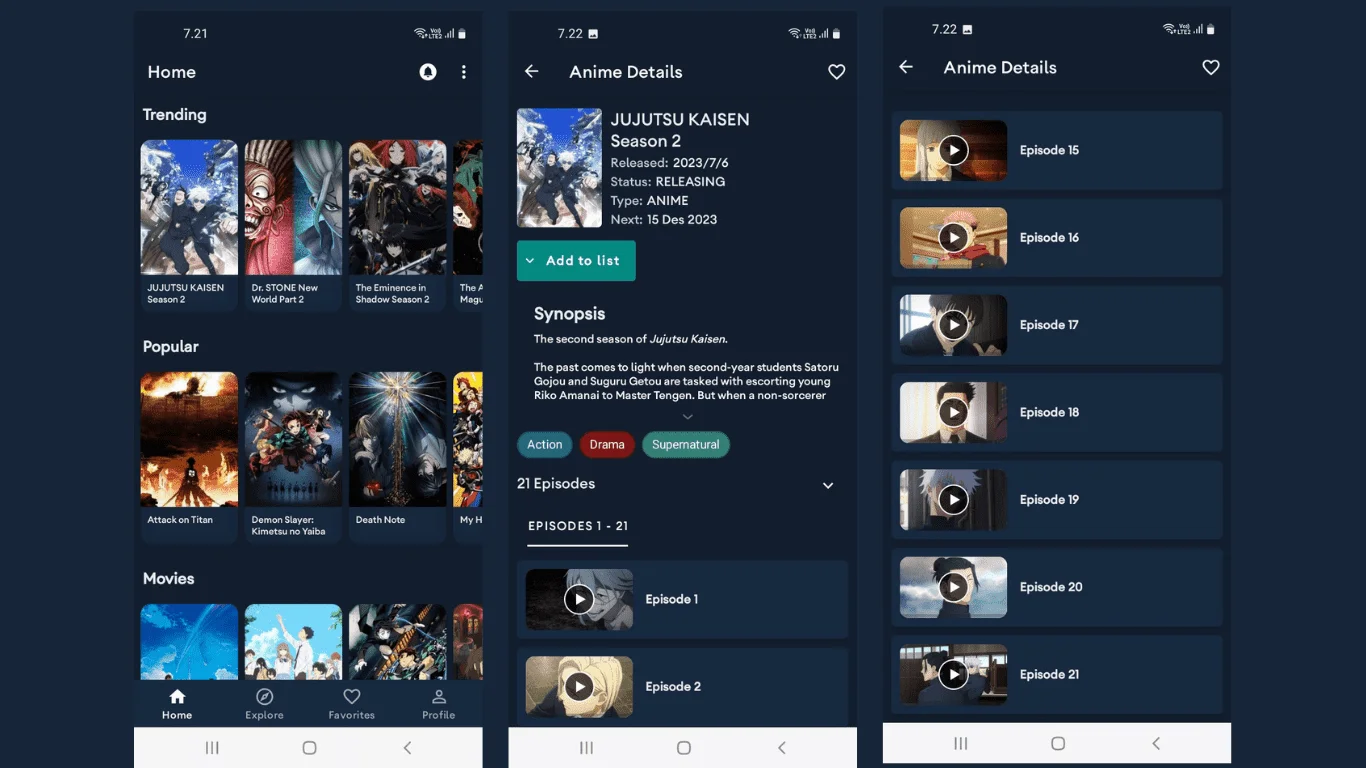
Task: Select the Drama genre chip
Action: click(x=607, y=445)
